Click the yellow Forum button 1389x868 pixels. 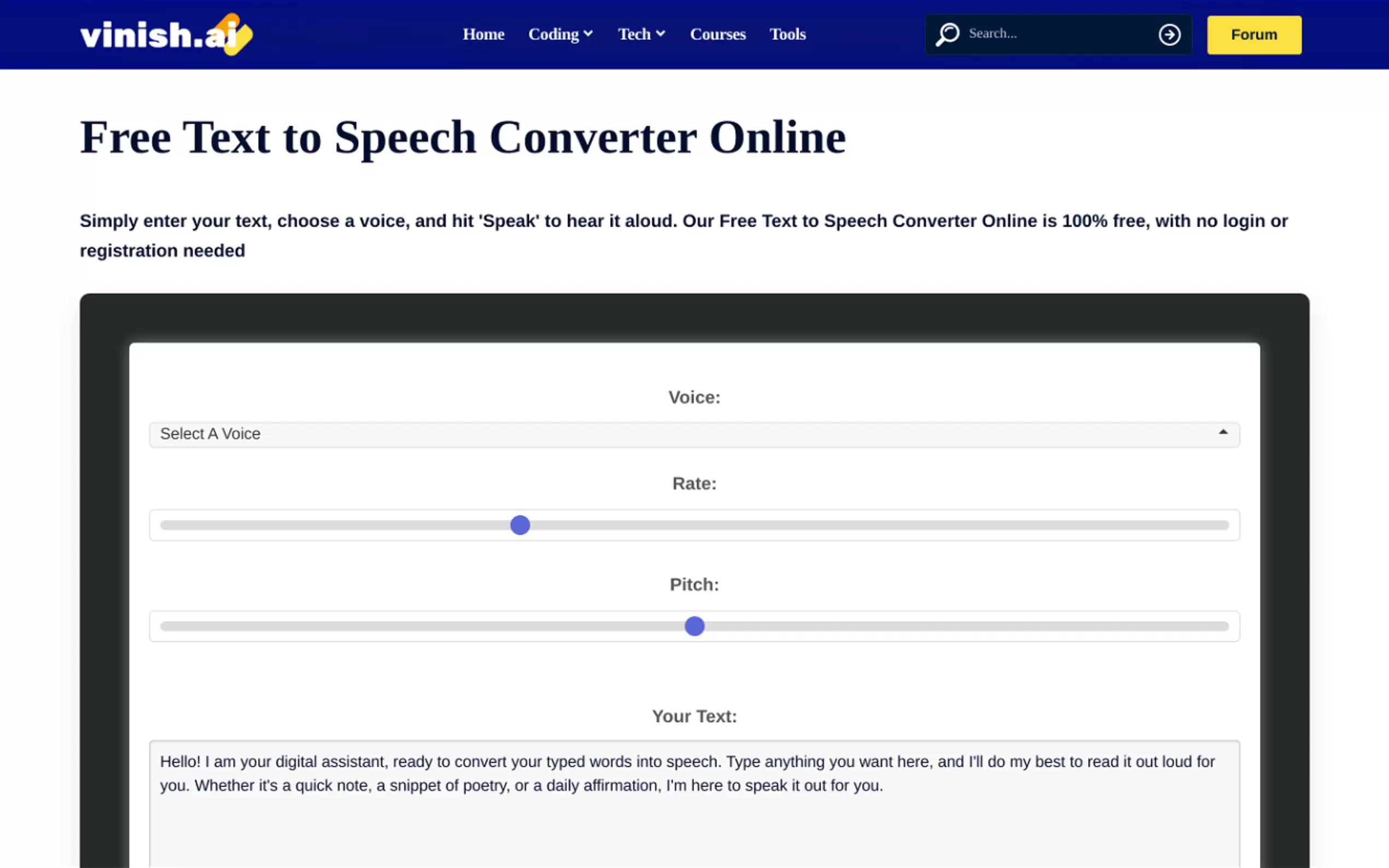[1253, 35]
